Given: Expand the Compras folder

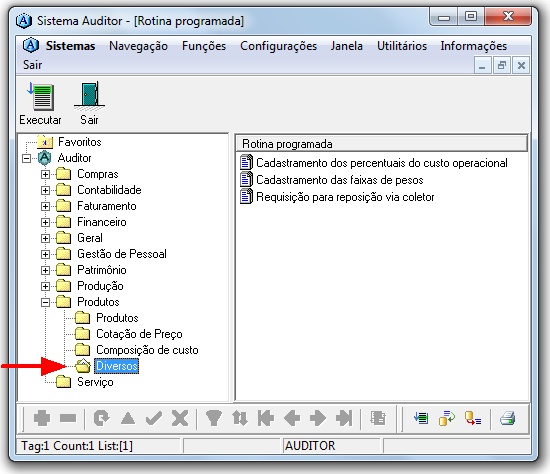Looking at the screenshot, I should tap(45, 174).
